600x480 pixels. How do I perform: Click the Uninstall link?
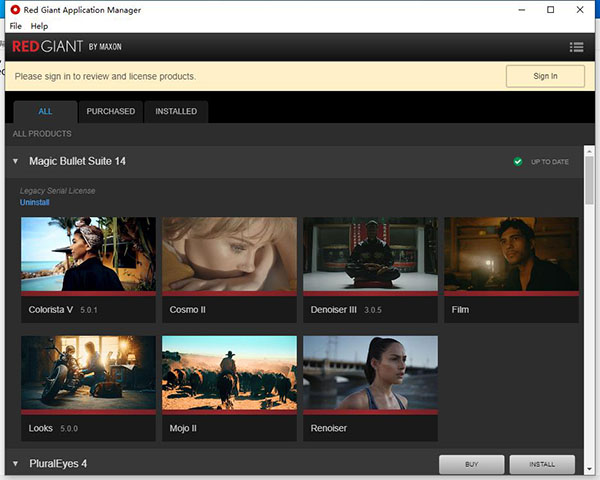35,202
